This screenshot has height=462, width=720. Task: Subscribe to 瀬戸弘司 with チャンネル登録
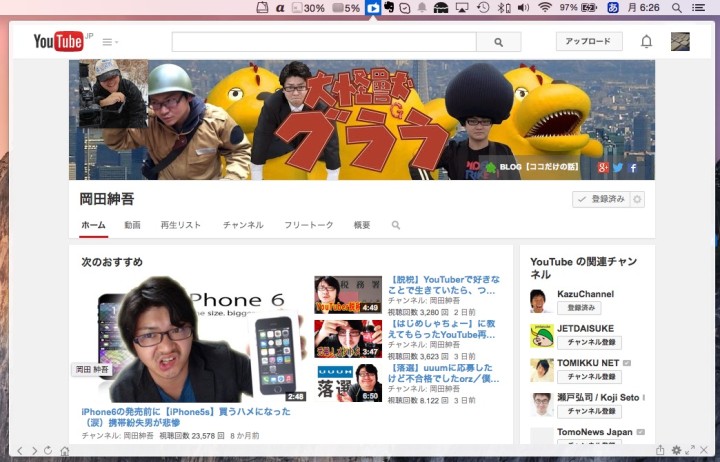pos(590,411)
